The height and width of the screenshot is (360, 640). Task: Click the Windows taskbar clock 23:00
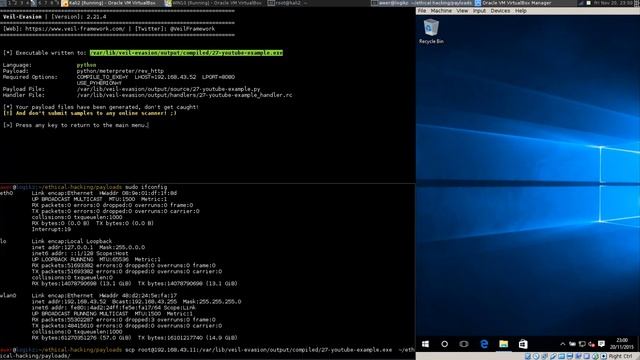pos(622,344)
